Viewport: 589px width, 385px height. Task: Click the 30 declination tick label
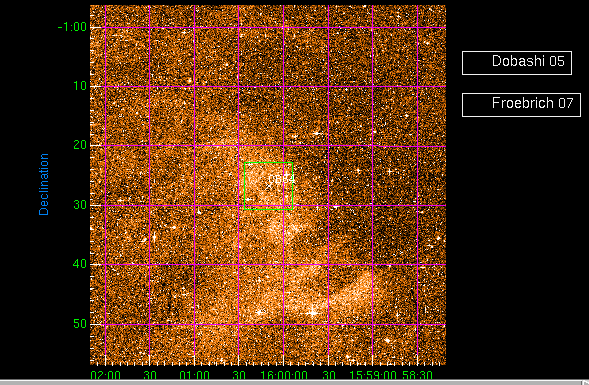80,205
